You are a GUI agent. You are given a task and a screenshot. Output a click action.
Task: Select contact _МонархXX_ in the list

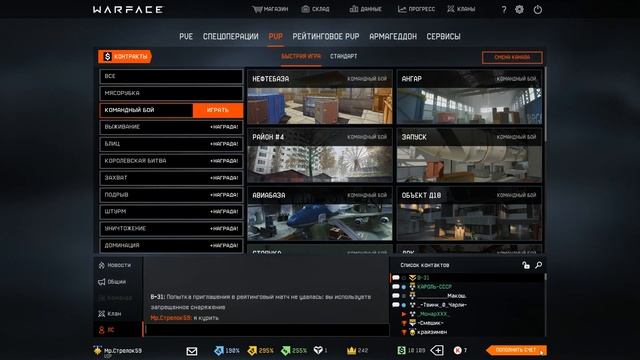pos(433,314)
